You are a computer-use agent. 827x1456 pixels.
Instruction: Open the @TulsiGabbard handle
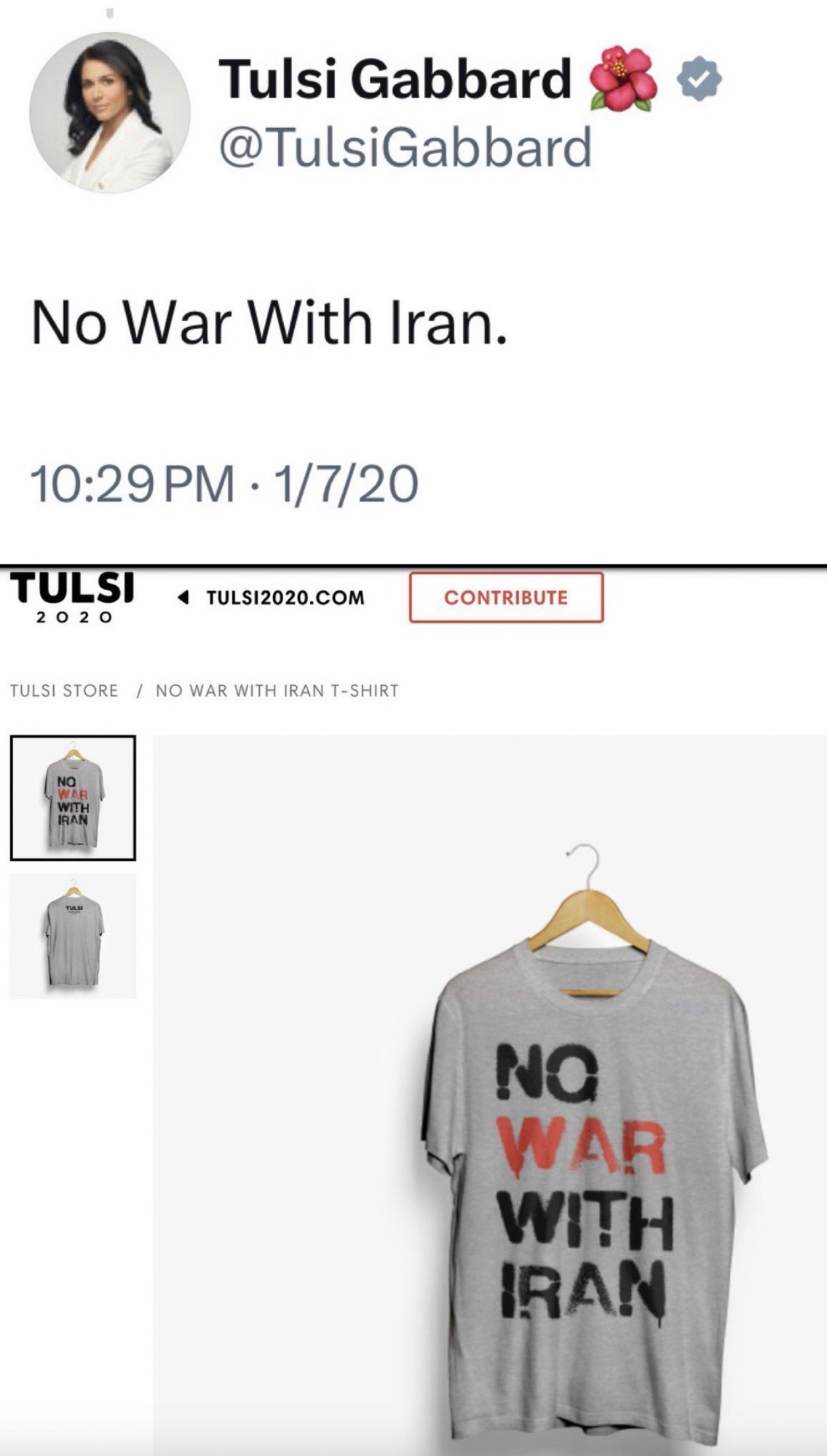tap(405, 147)
